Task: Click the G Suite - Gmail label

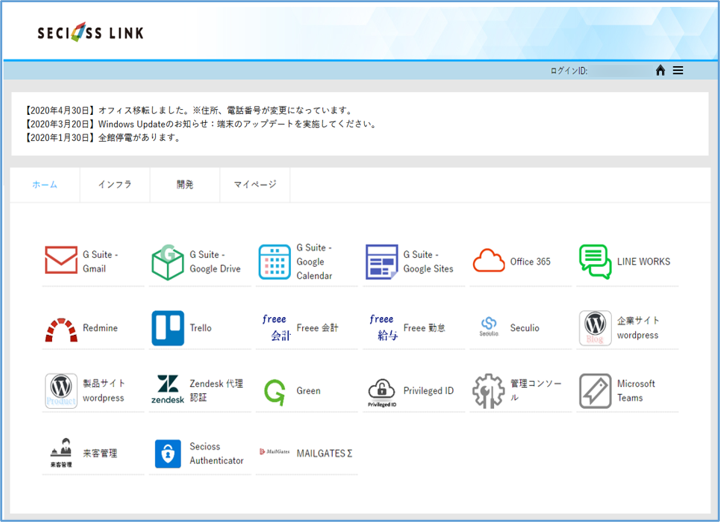Action: (x=100, y=261)
